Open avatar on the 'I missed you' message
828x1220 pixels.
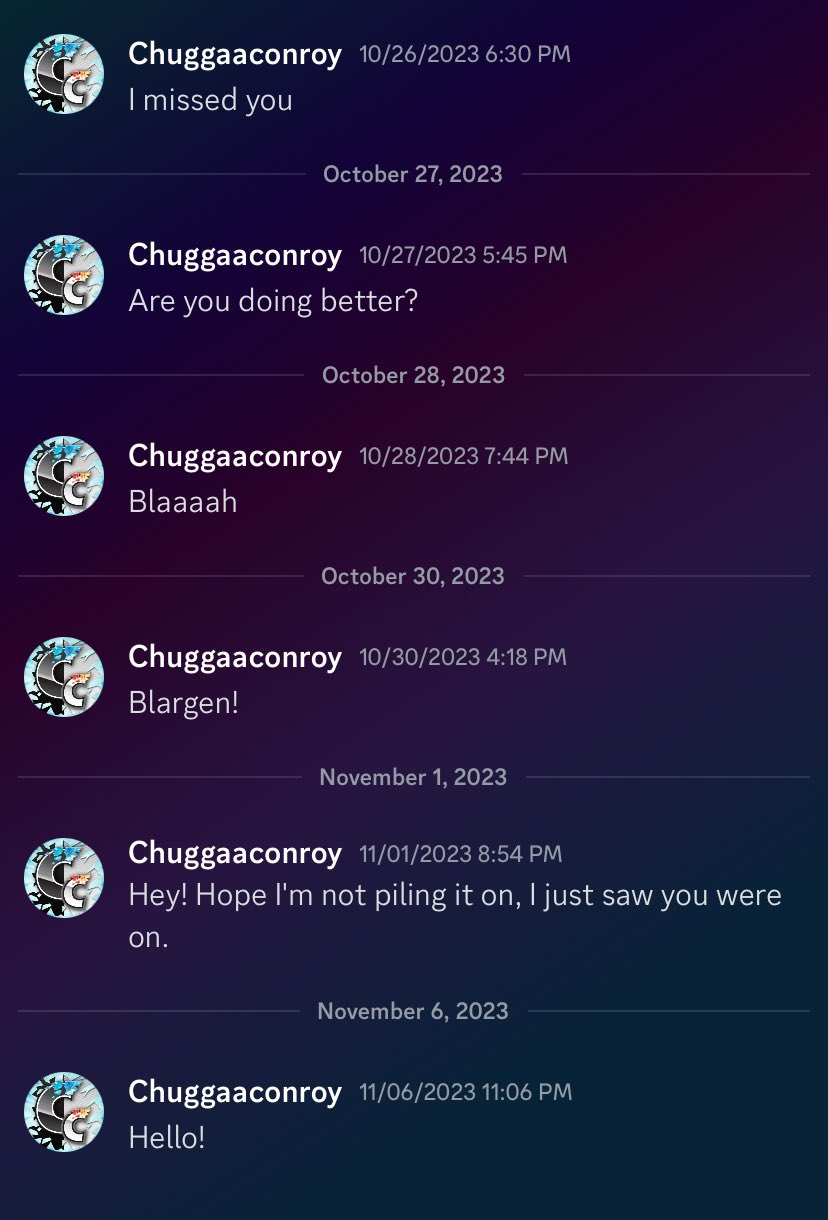click(64, 74)
